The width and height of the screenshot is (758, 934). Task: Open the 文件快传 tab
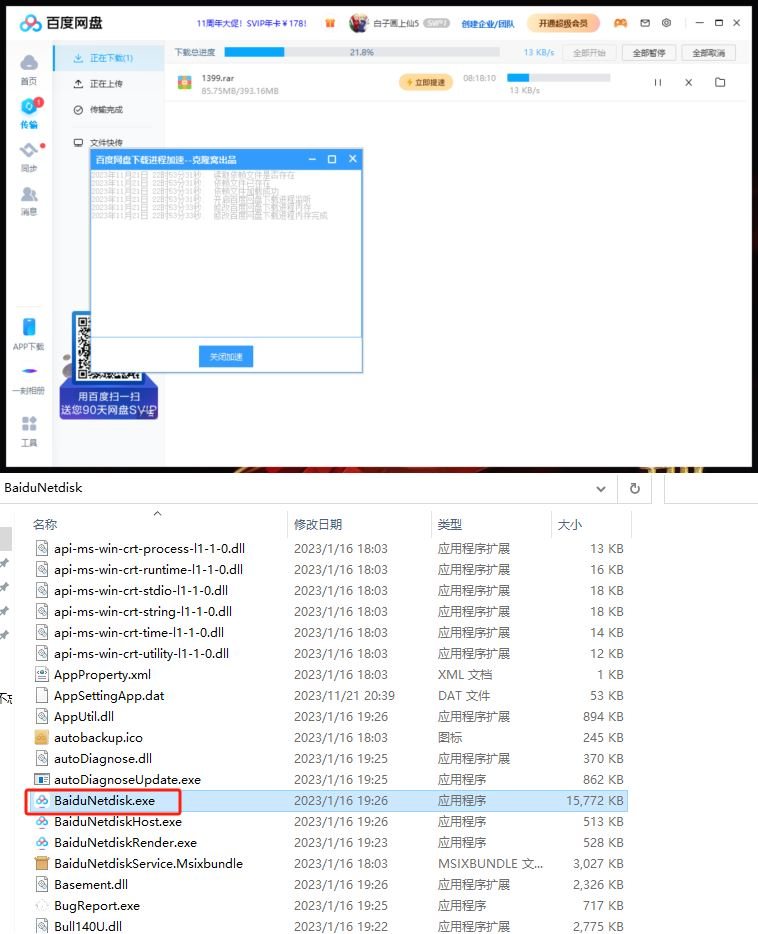pos(108,142)
